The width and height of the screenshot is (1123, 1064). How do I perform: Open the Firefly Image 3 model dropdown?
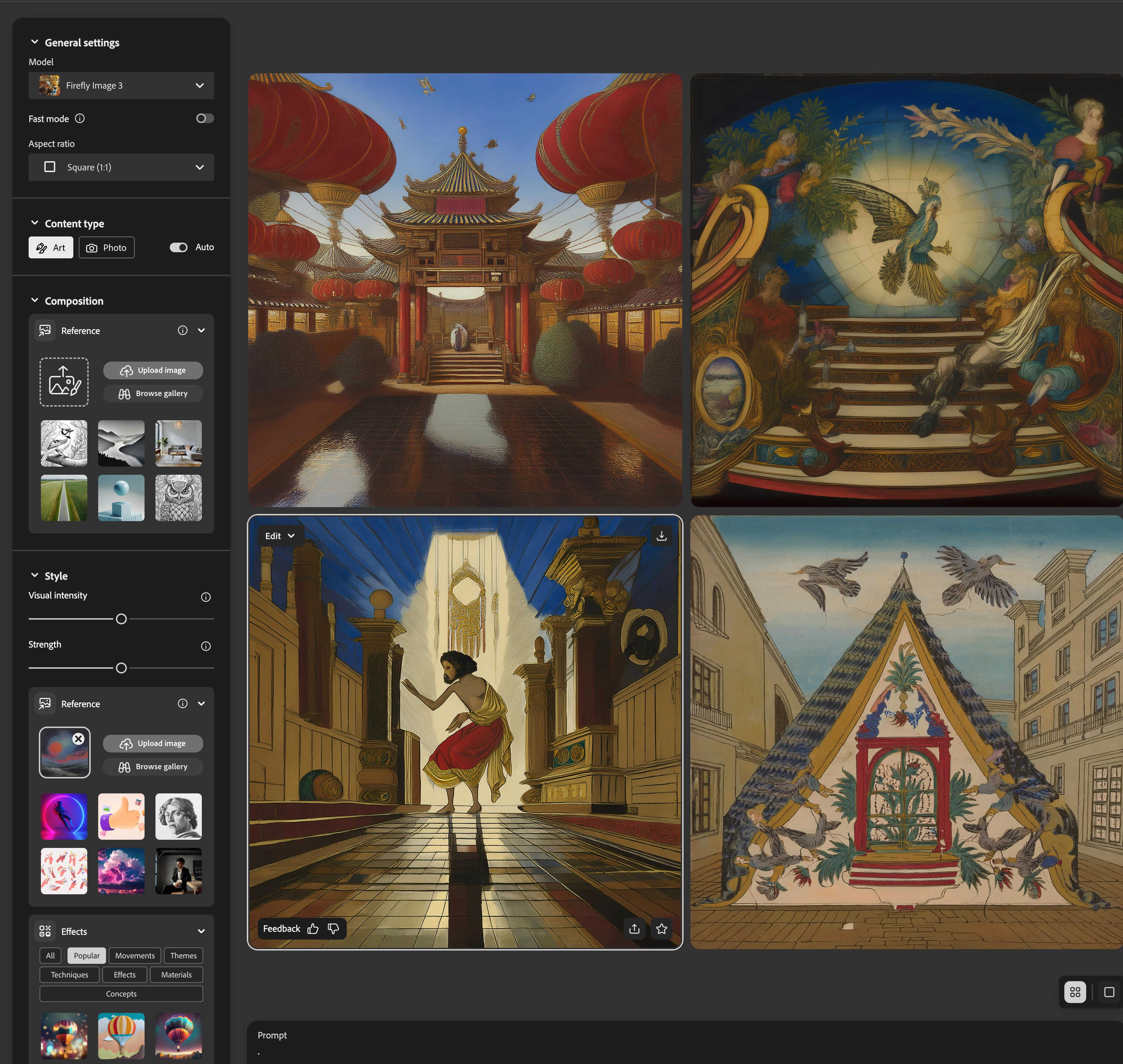point(121,86)
